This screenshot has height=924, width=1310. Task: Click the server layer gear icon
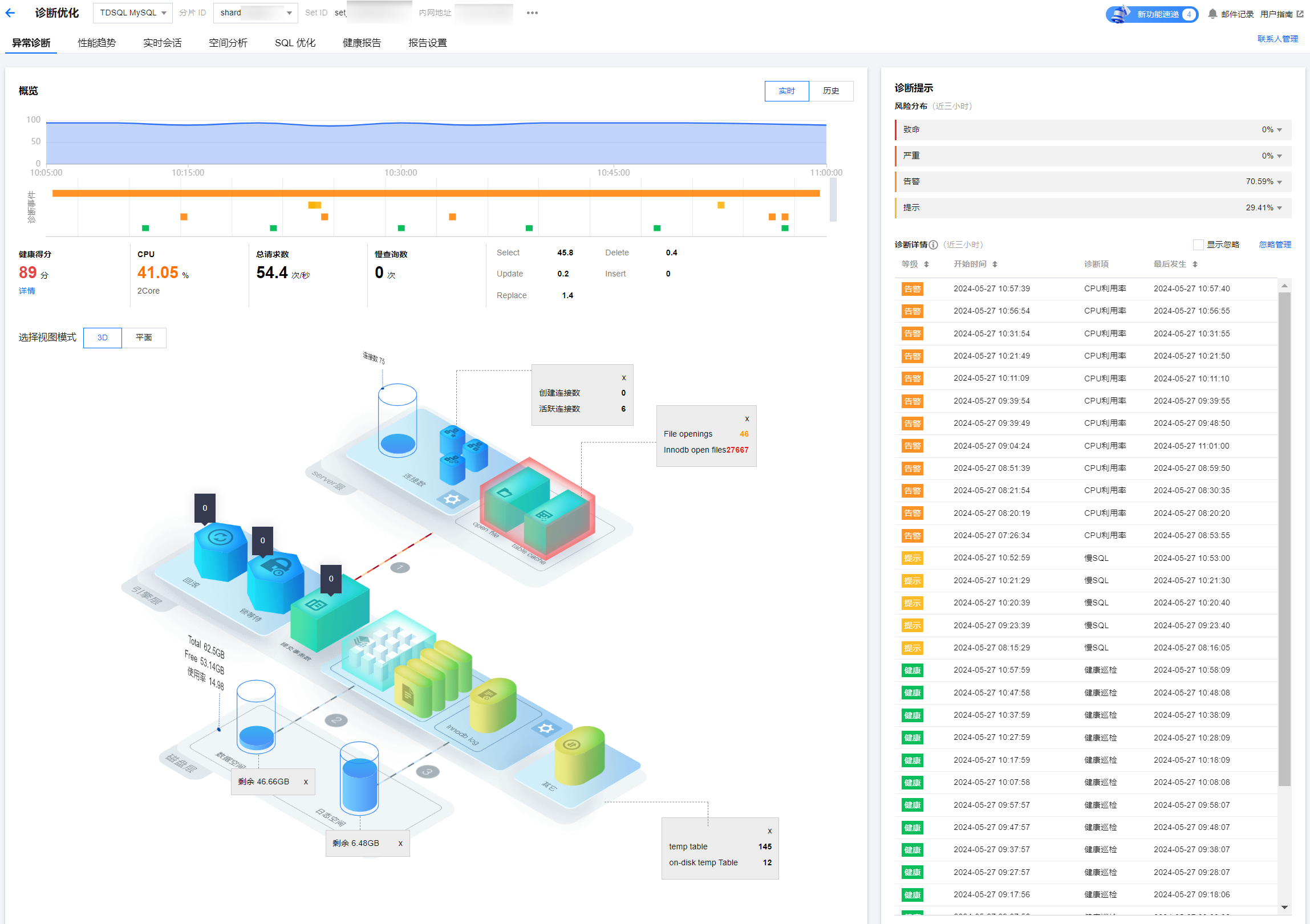(452, 500)
